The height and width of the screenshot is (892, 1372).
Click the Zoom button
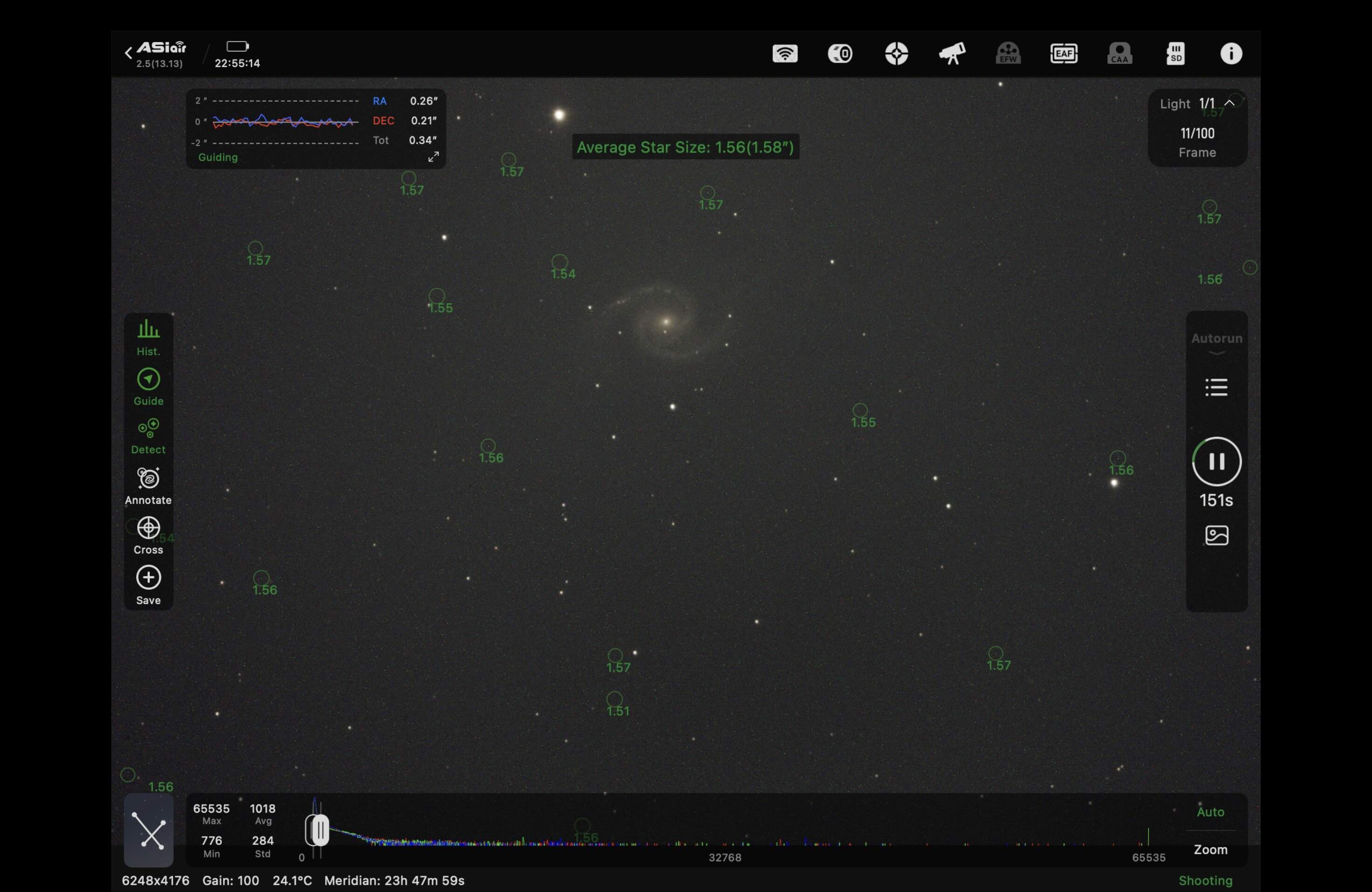1210,850
